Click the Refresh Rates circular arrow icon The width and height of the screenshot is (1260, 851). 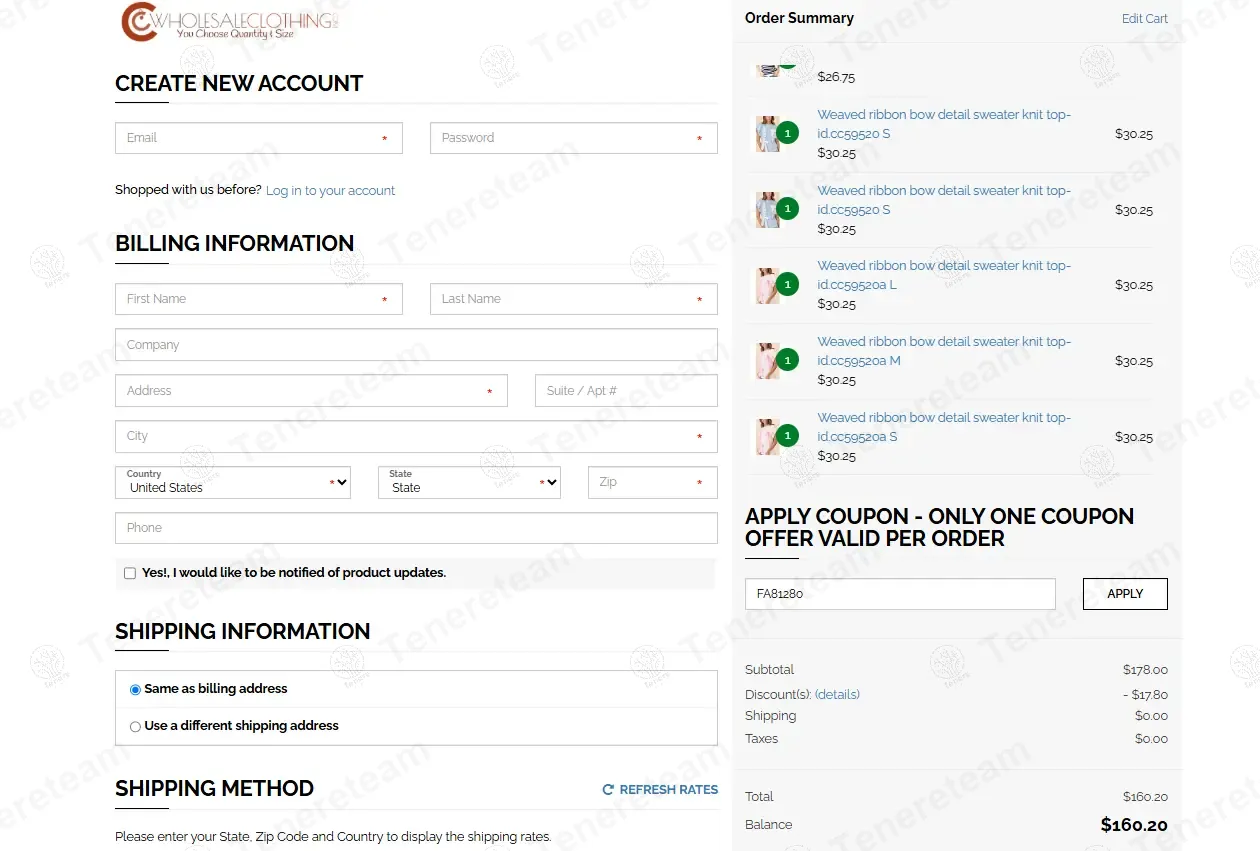point(608,790)
